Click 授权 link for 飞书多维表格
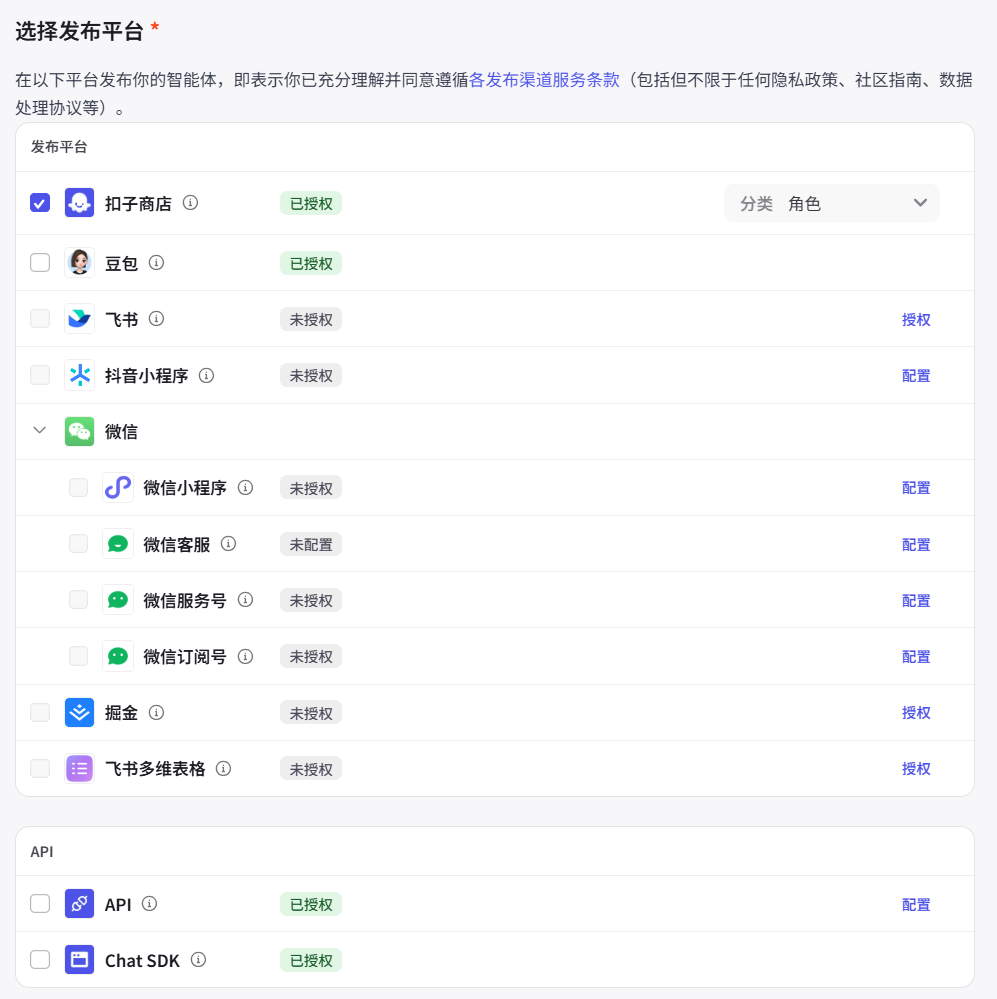The height and width of the screenshot is (999, 997). [916, 769]
